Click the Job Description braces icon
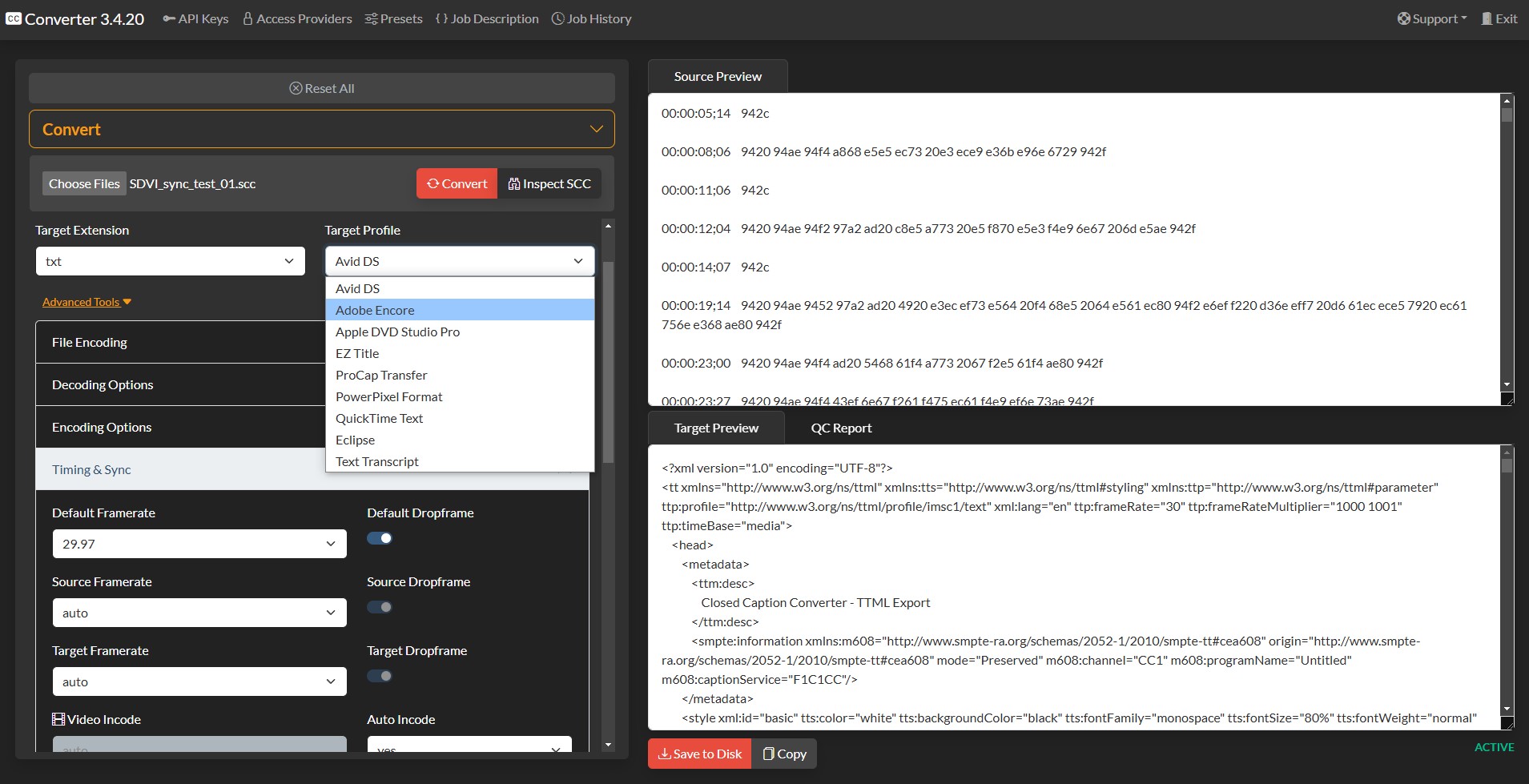 point(440,18)
